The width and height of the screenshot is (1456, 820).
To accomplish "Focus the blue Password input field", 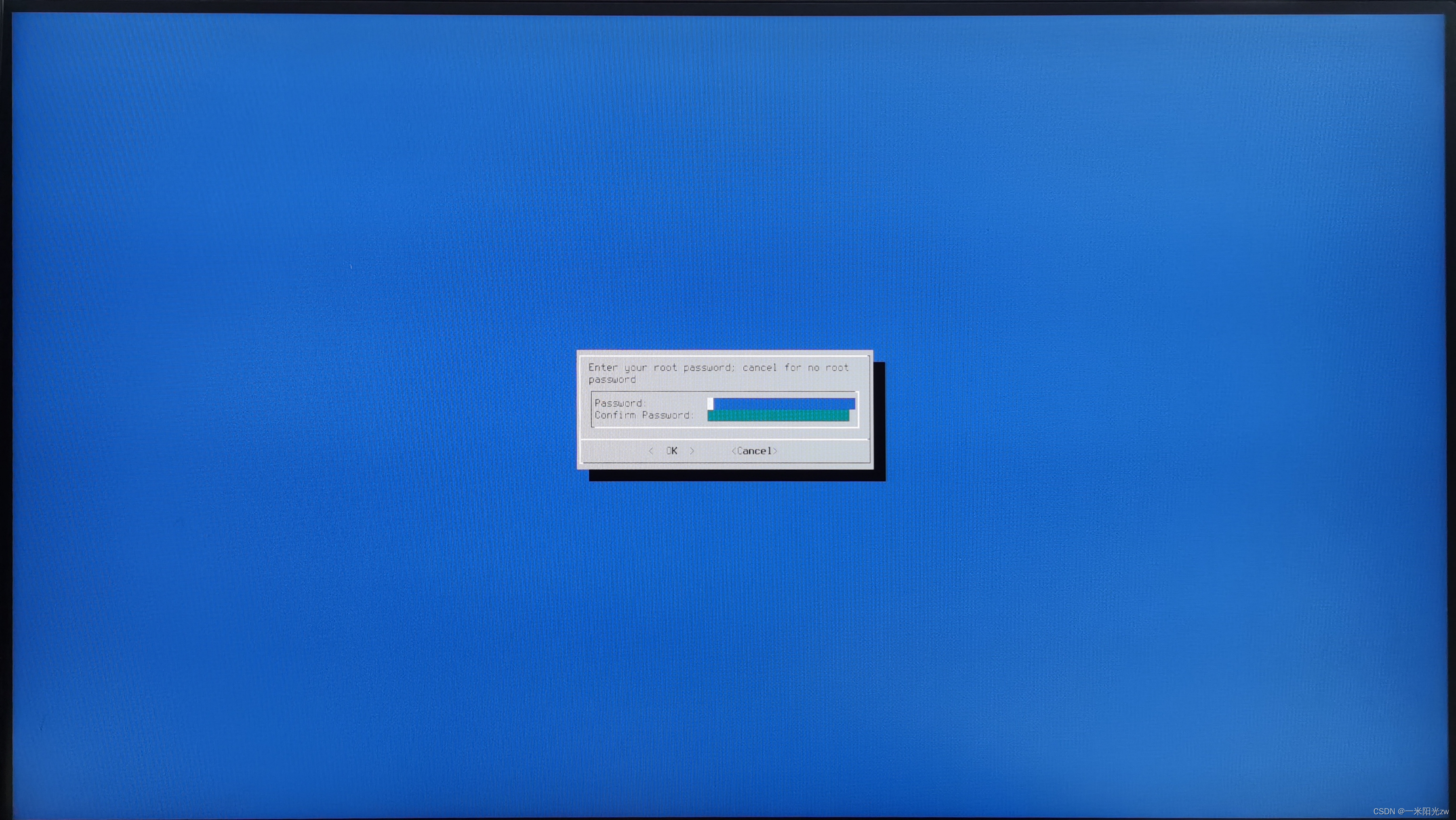I will tap(784, 403).
